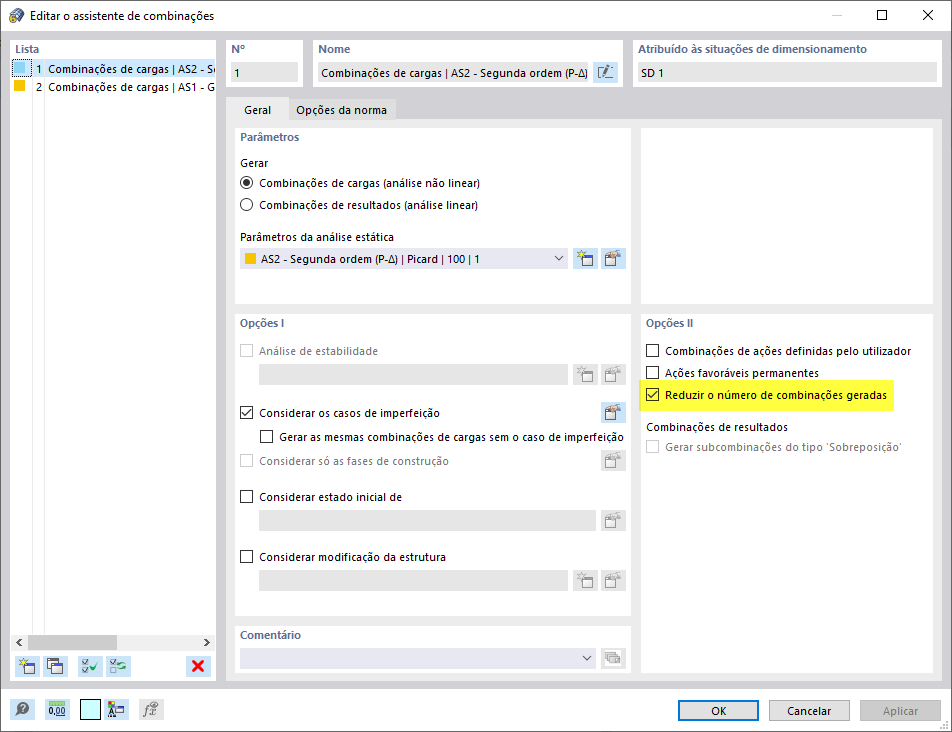
Task: Open the static analysis parameters dropdown
Action: (561, 258)
